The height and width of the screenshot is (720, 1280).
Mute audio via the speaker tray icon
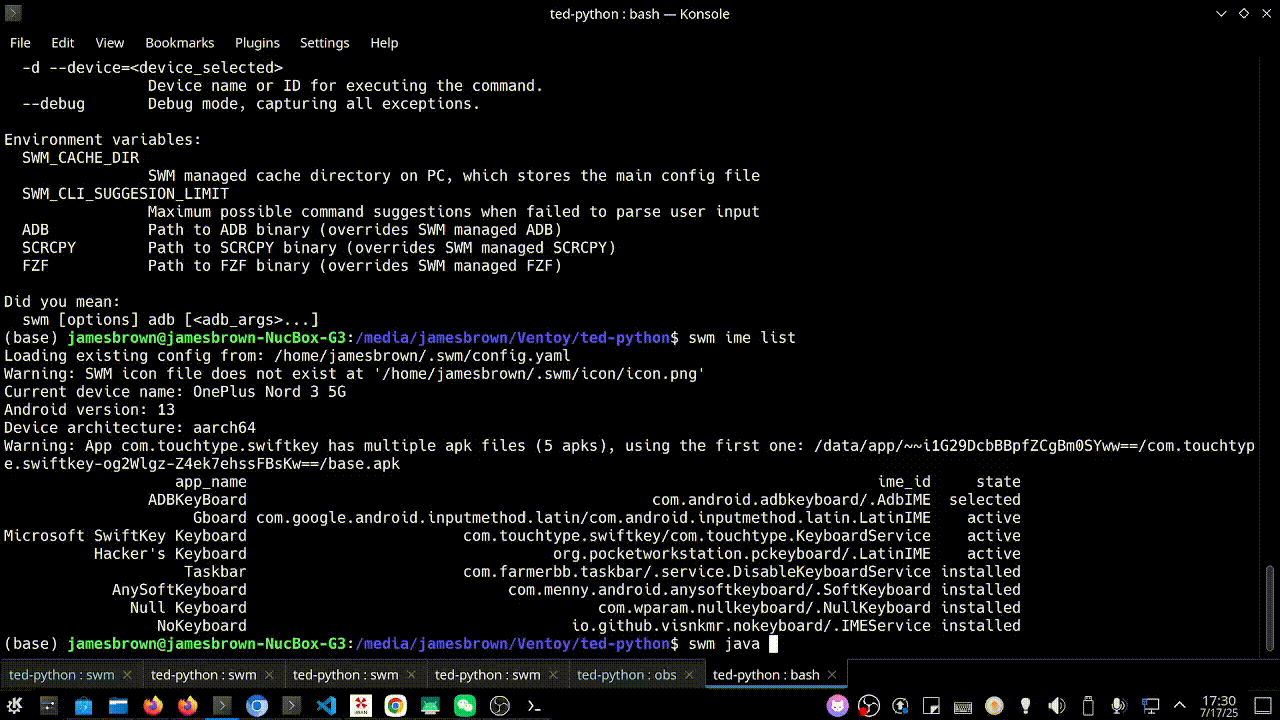pos(1055,705)
